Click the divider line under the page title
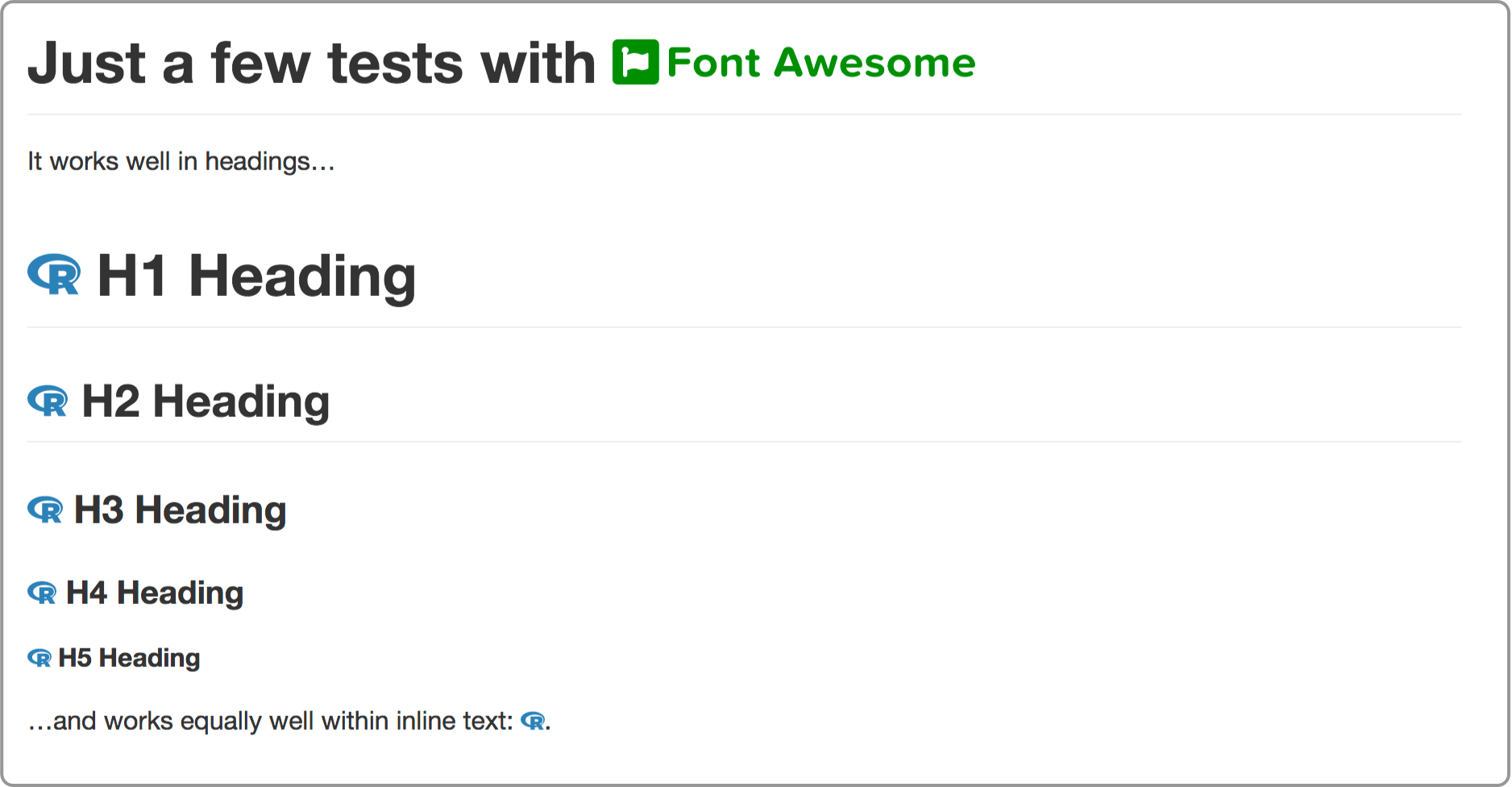The image size is (1512, 787). [744, 115]
